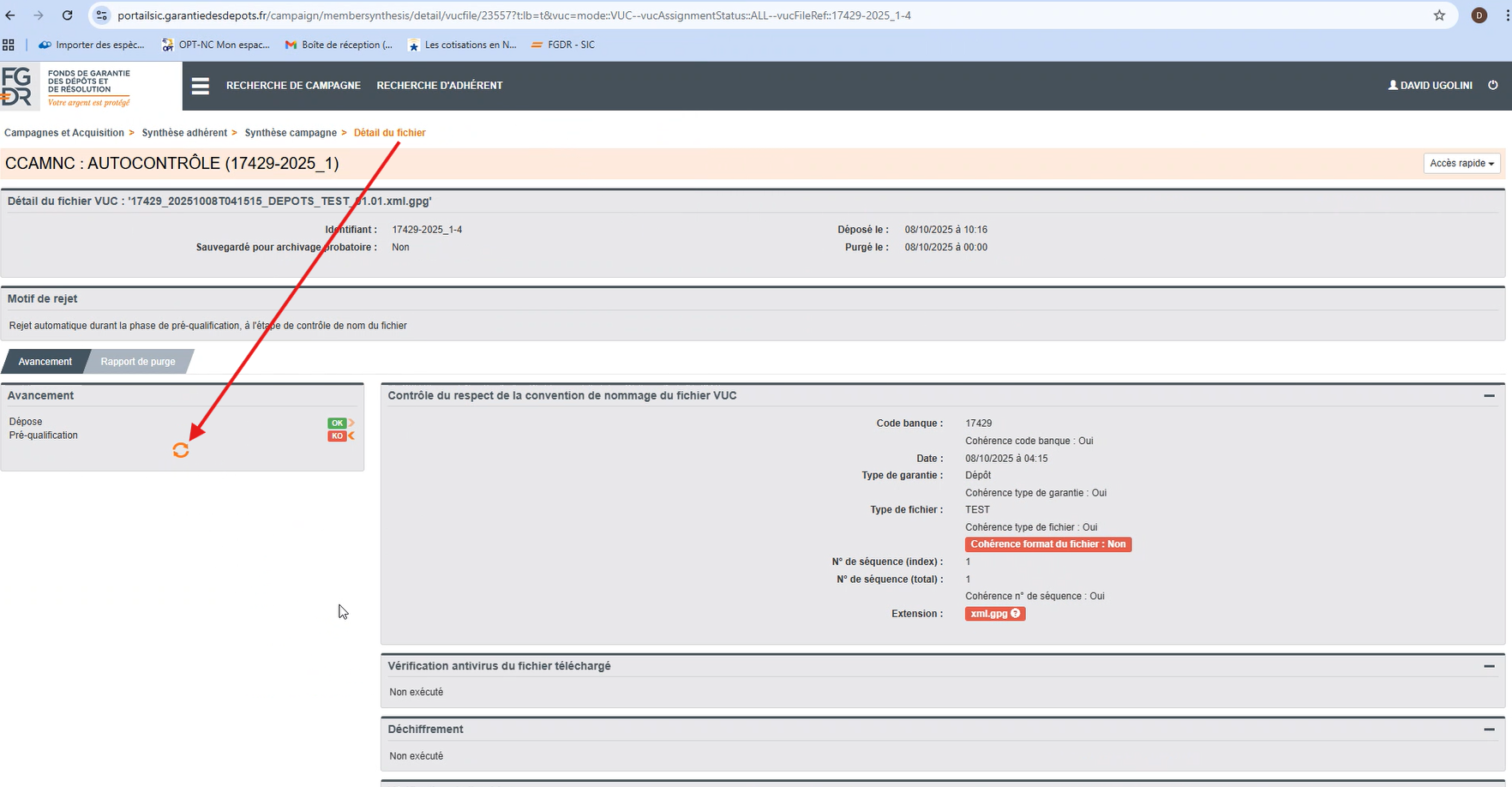Bookmark this page with the star icon
Viewport: 1512px width, 787px height.
pos(1439,15)
